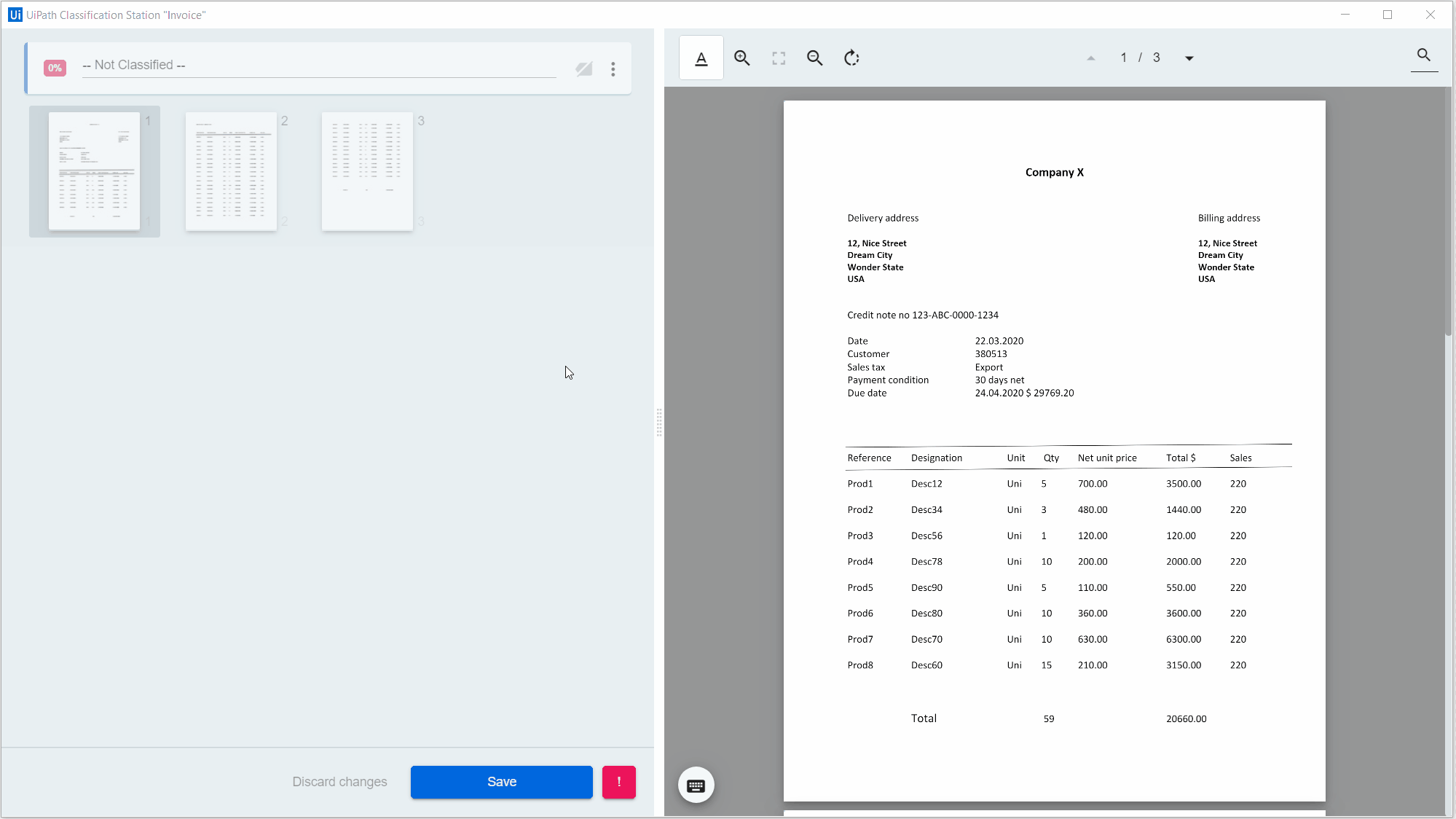The image size is (1456, 819).
Task: Select page 3 thumbnail
Action: (x=367, y=171)
